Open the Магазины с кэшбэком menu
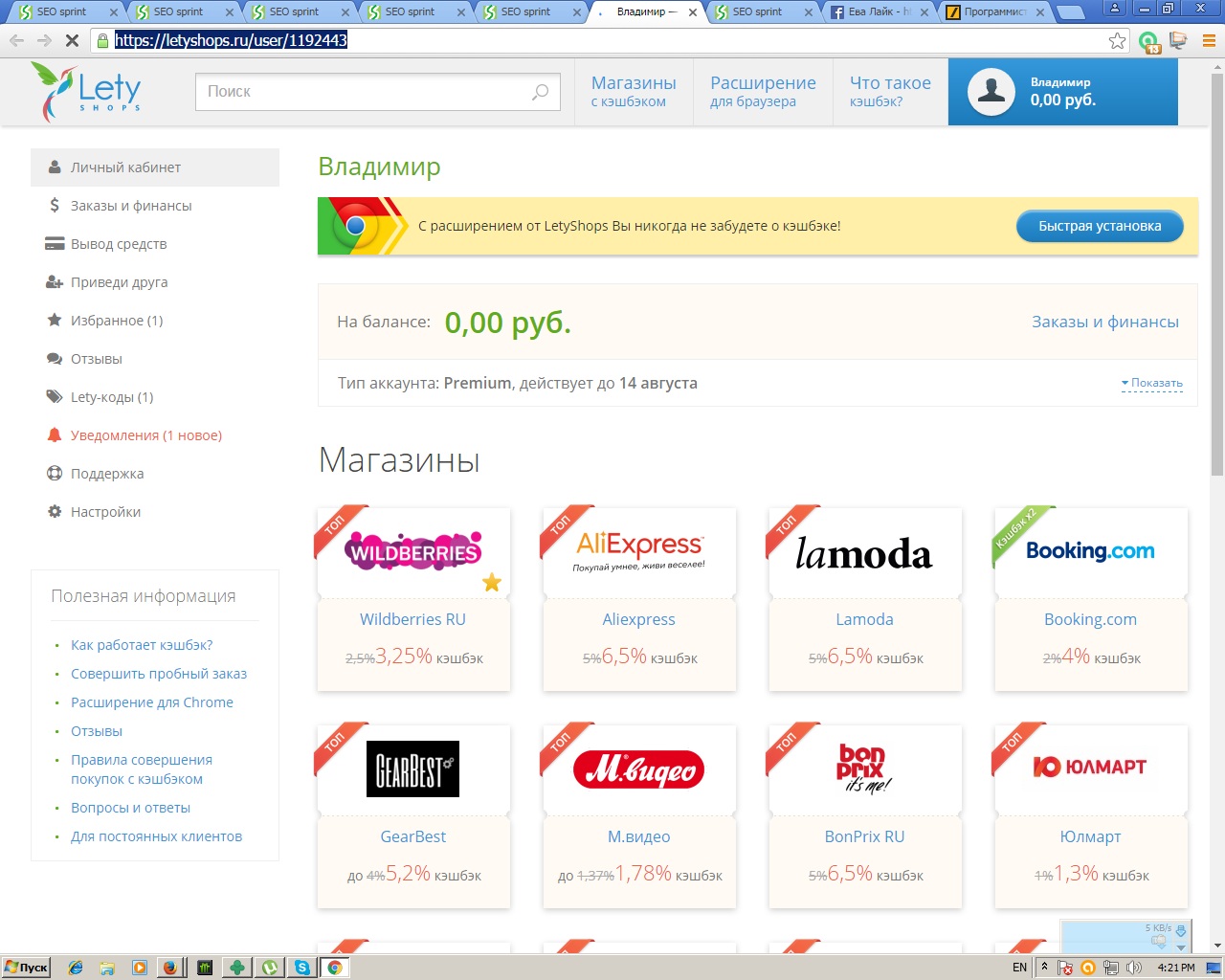 (x=634, y=92)
